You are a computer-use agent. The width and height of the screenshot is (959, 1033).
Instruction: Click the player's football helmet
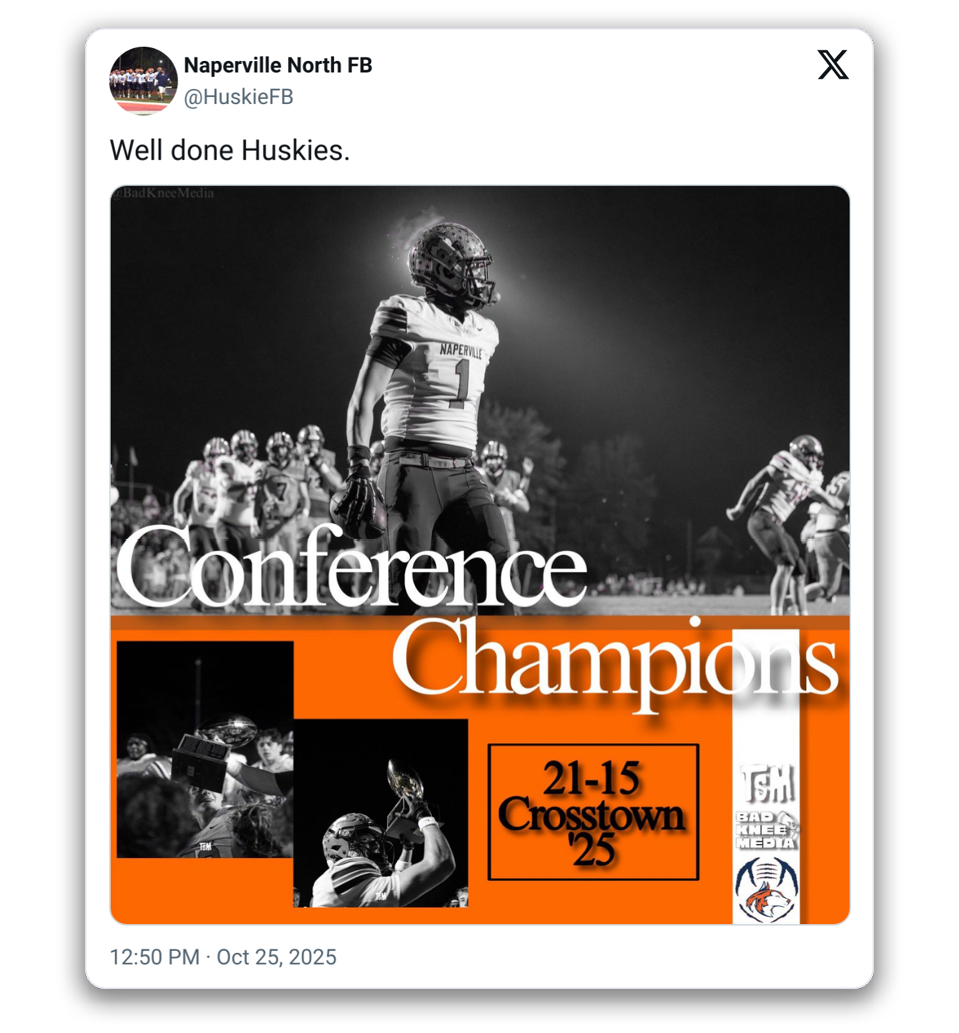pyautogui.click(x=451, y=264)
